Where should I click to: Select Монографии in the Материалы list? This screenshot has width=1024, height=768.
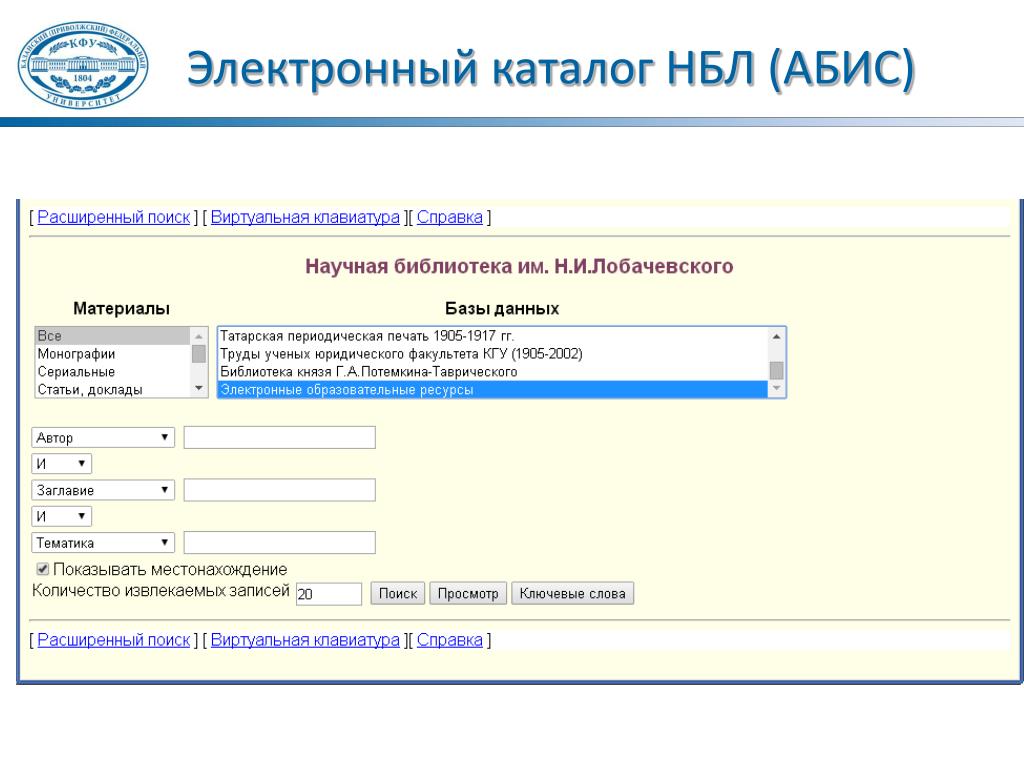tap(112, 354)
